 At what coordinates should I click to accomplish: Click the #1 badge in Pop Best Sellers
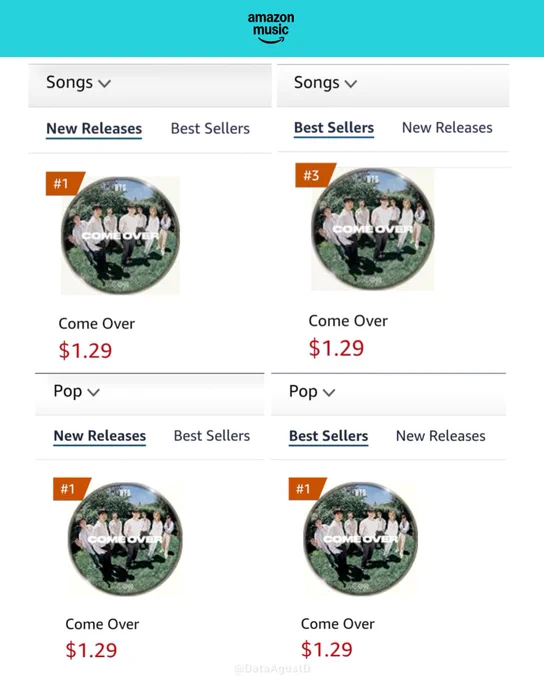306,489
